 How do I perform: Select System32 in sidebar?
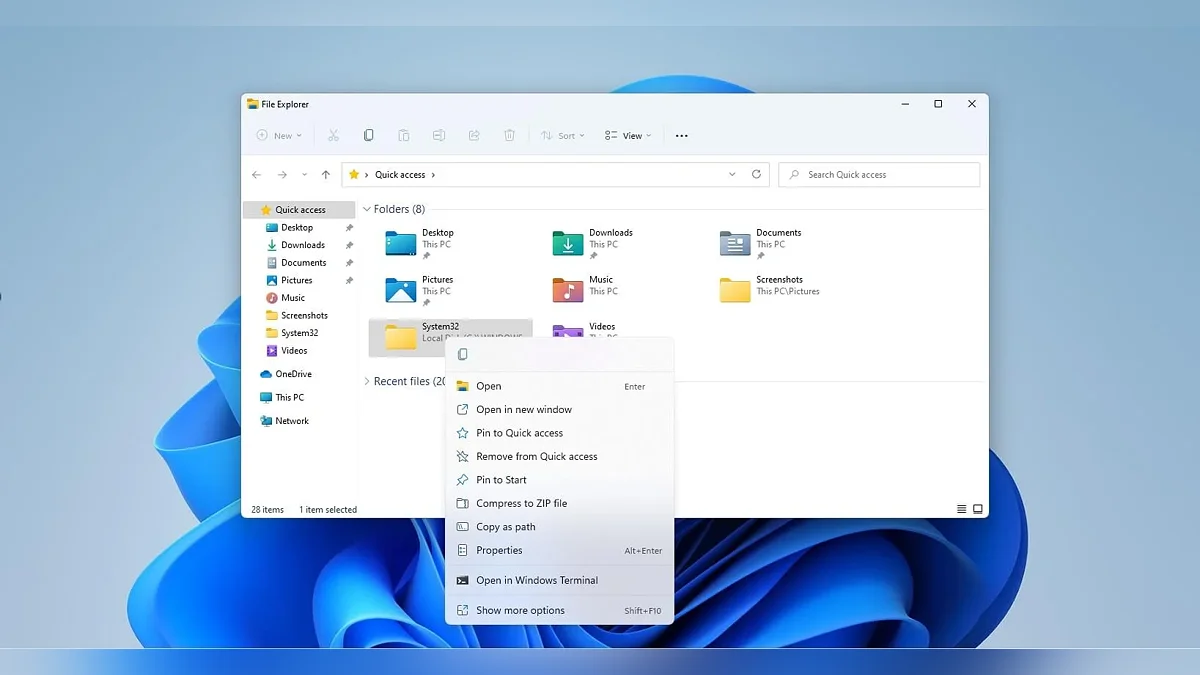(300, 333)
